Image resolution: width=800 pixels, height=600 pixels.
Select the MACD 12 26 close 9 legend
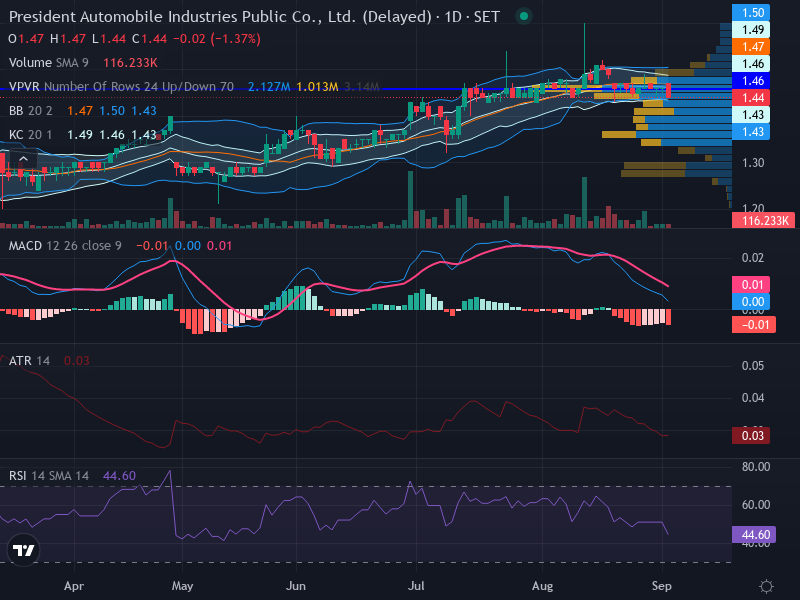coord(65,246)
